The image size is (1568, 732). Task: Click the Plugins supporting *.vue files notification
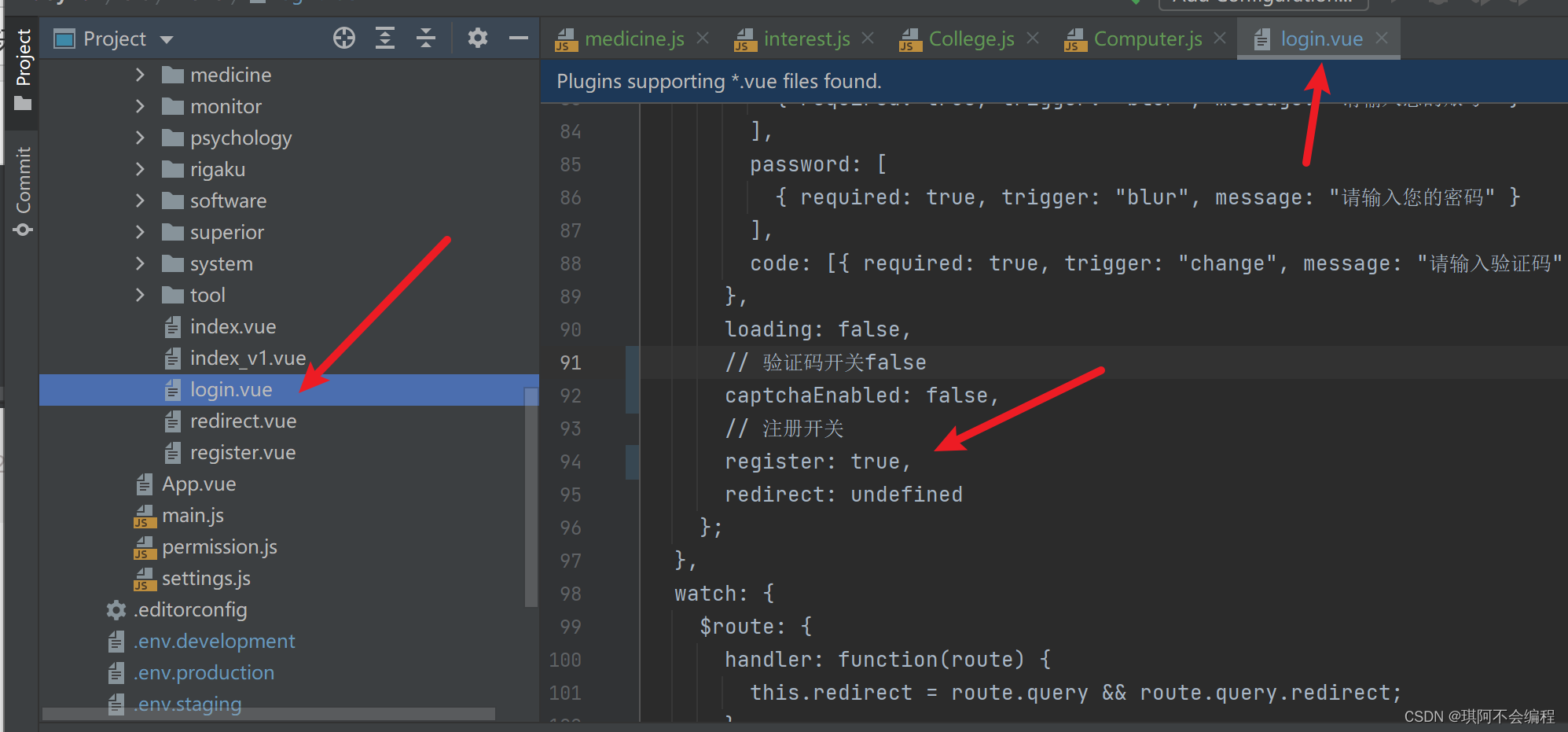pos(719,81)
